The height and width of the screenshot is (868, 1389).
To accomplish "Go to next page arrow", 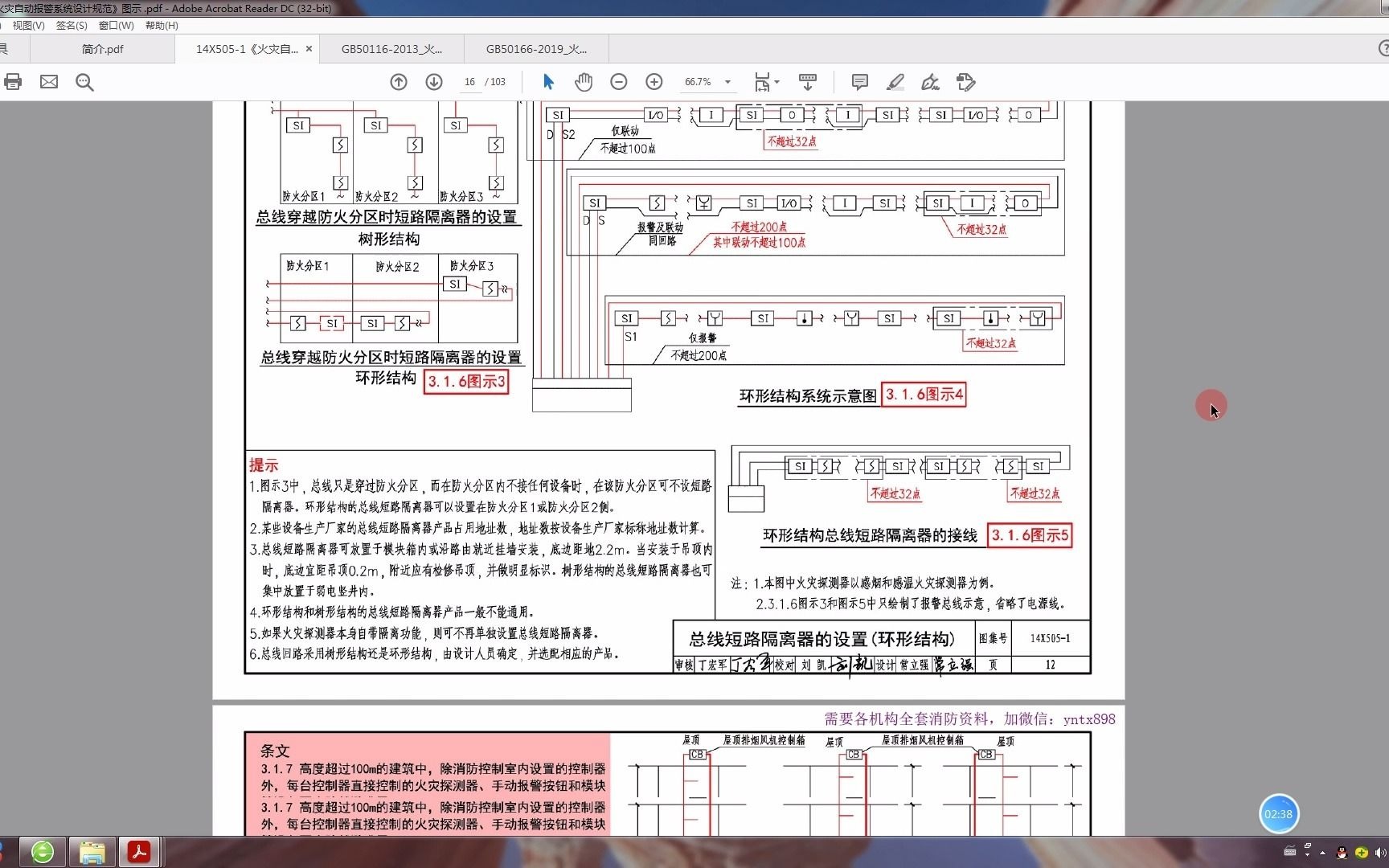I will click(x=434, y=82).
